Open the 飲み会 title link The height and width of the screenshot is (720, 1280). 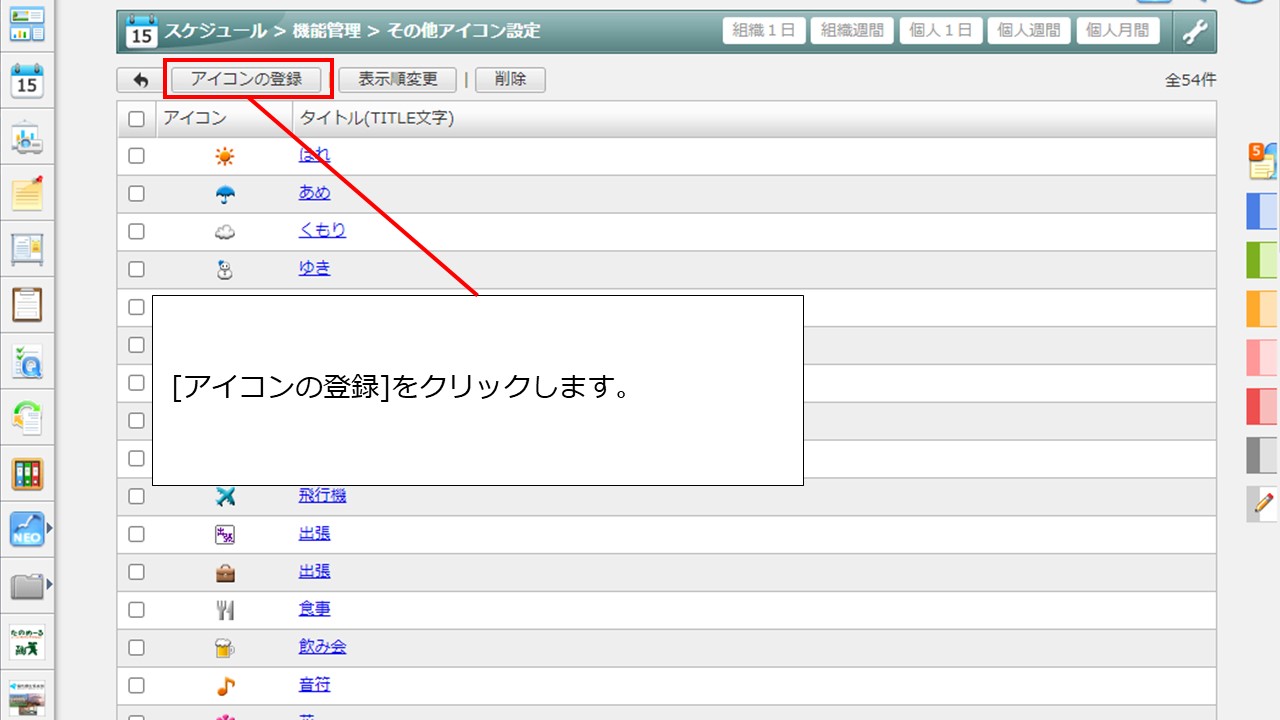coord(322,647)
